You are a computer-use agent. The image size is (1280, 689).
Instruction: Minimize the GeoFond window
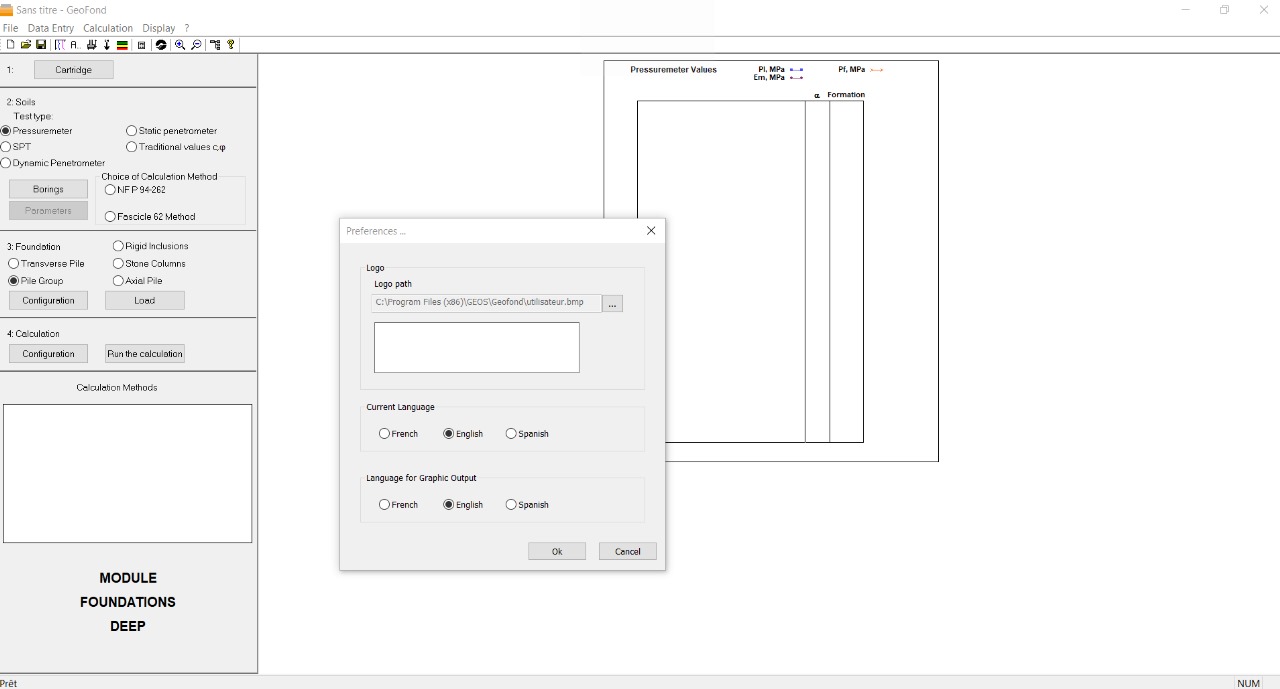1186,10
